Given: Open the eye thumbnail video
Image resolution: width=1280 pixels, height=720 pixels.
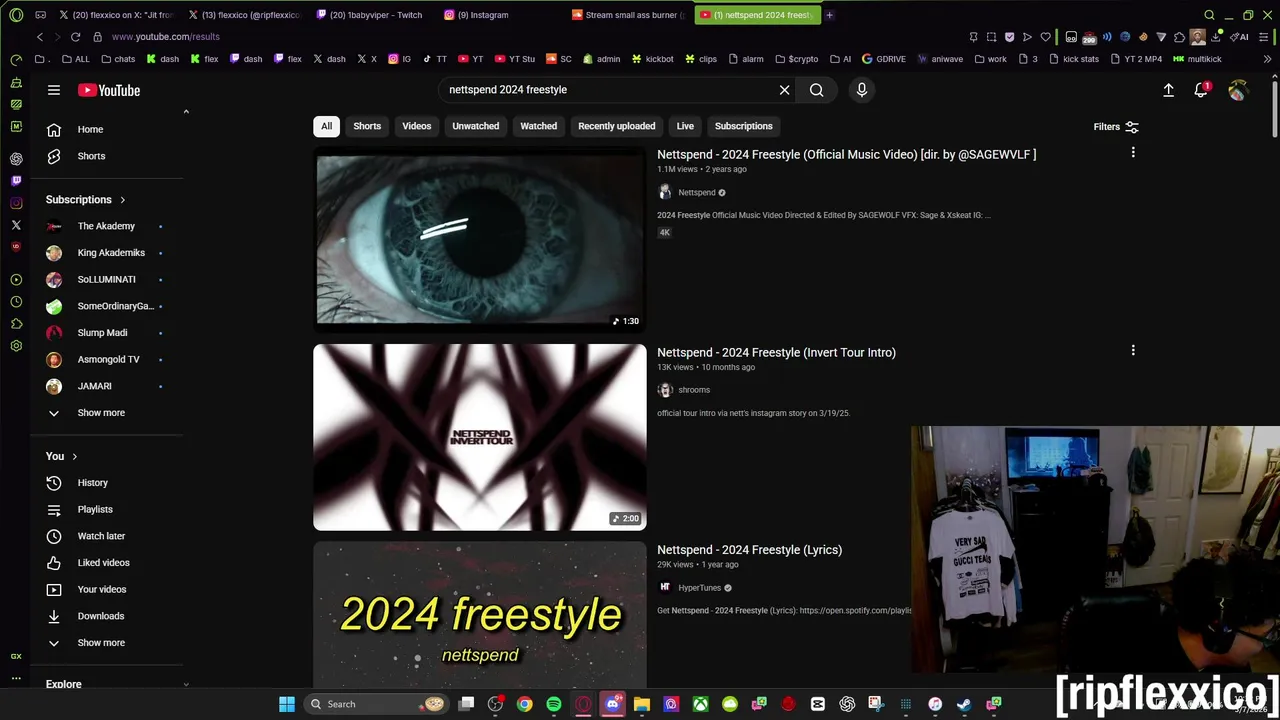Looking at the screenshot, I should (480, 240).
